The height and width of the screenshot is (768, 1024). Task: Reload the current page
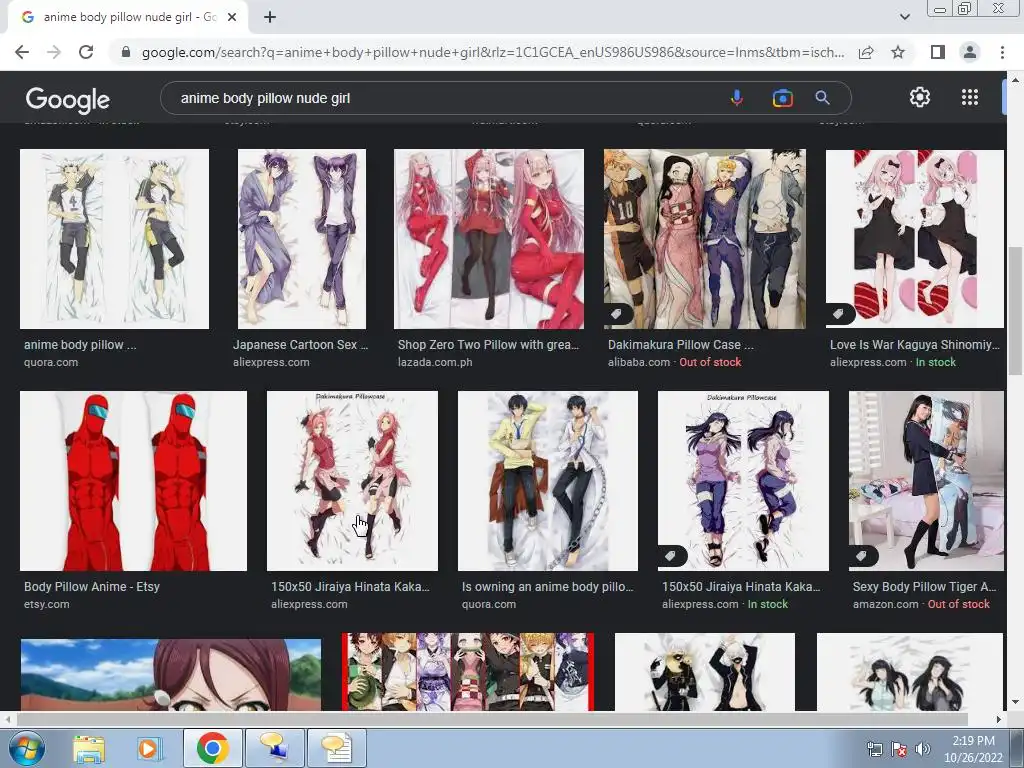point(86,52)
